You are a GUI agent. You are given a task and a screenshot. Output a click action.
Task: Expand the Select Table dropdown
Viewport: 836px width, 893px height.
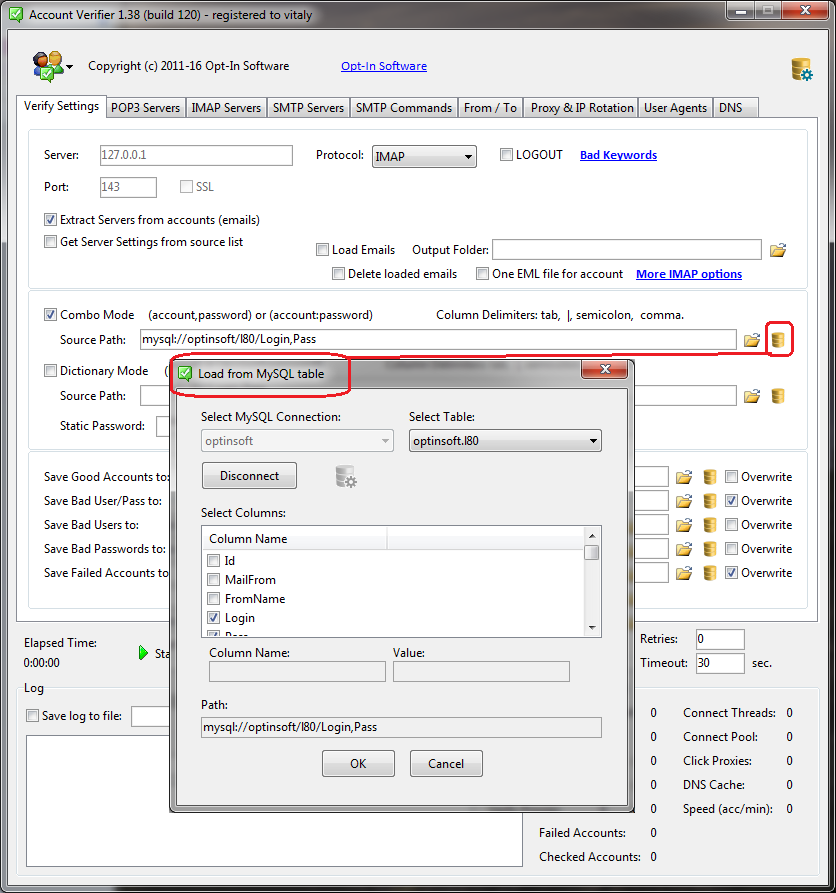coord(505,440)
